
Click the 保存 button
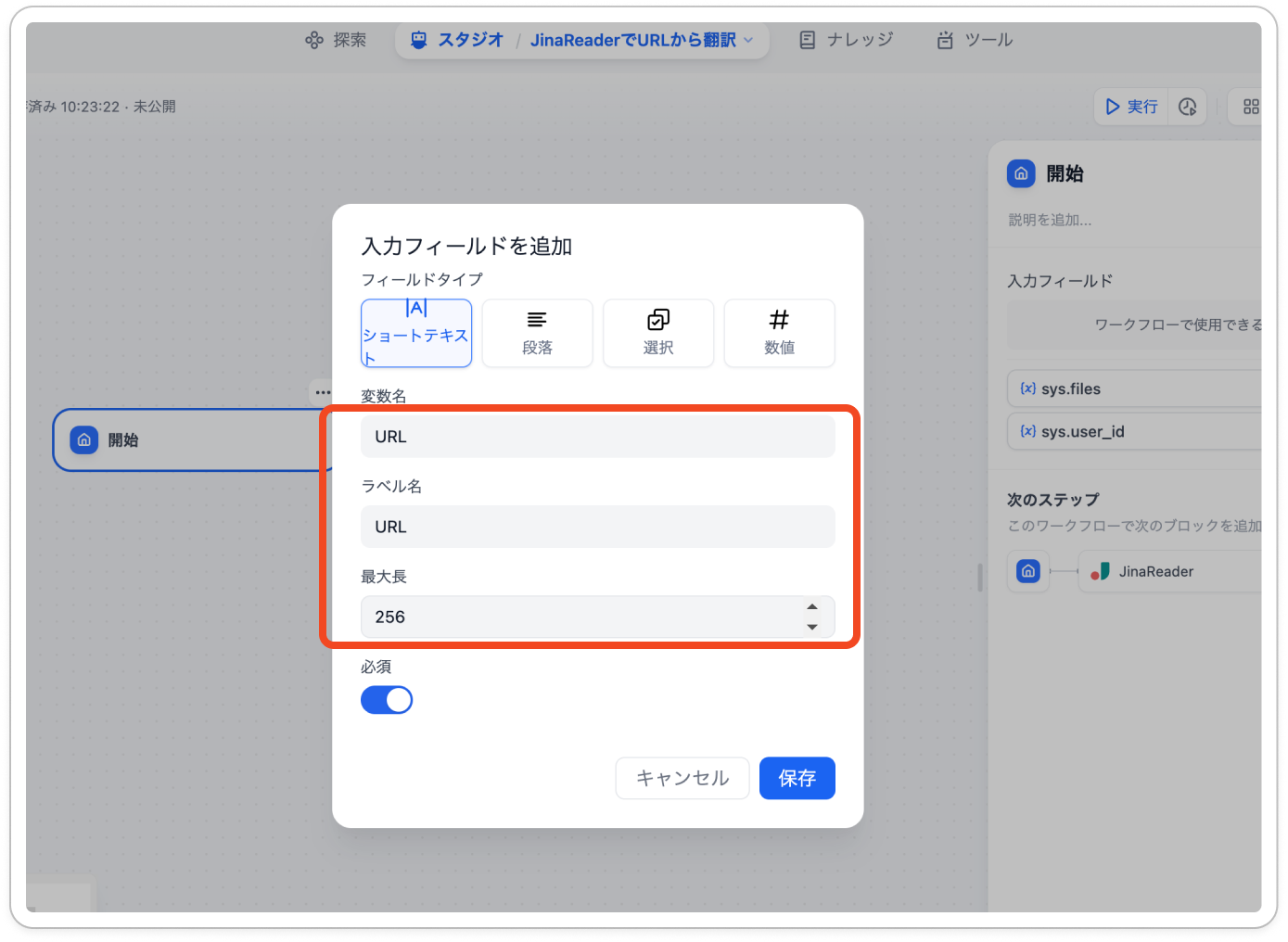797,778
